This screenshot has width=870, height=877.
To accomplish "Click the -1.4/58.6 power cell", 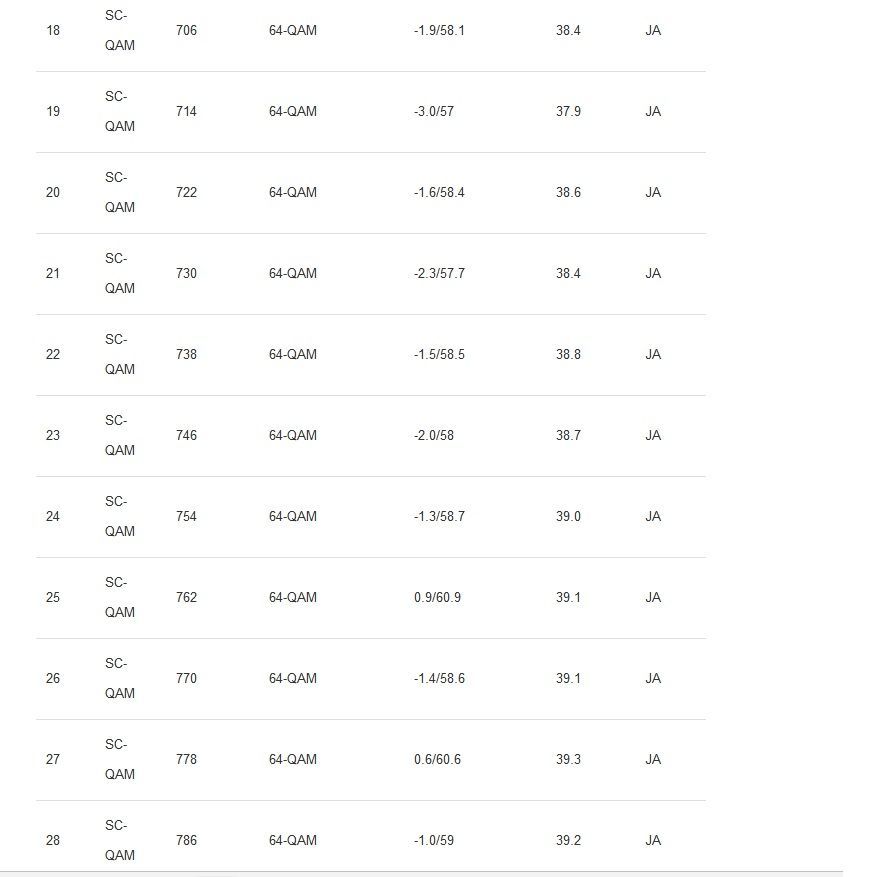I will (438, 679).
